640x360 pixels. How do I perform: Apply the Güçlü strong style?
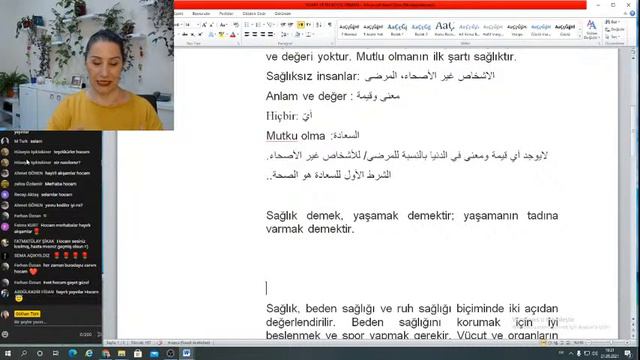tap(565, 29)
